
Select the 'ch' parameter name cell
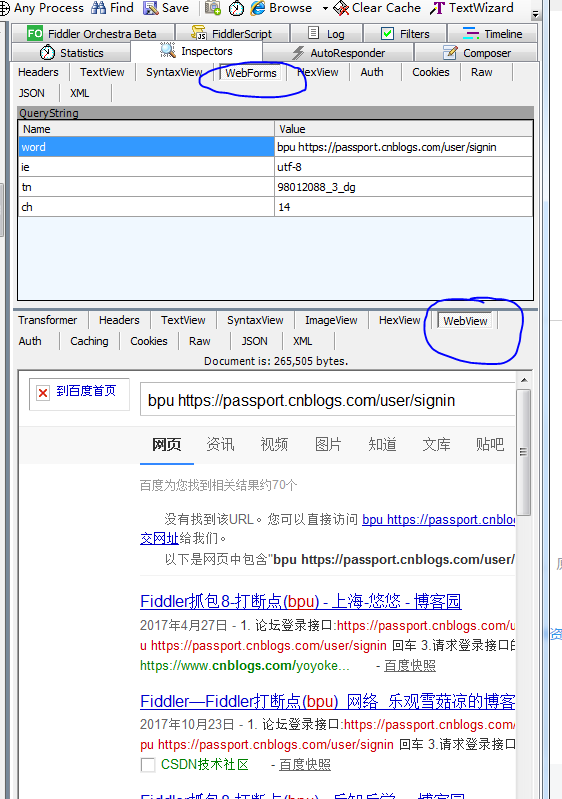pos(146,207)
